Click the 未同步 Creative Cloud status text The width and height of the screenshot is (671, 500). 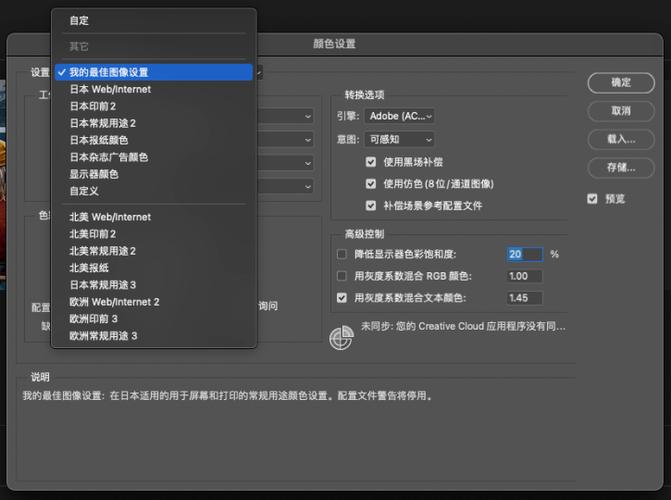click(x=463, y=327)
